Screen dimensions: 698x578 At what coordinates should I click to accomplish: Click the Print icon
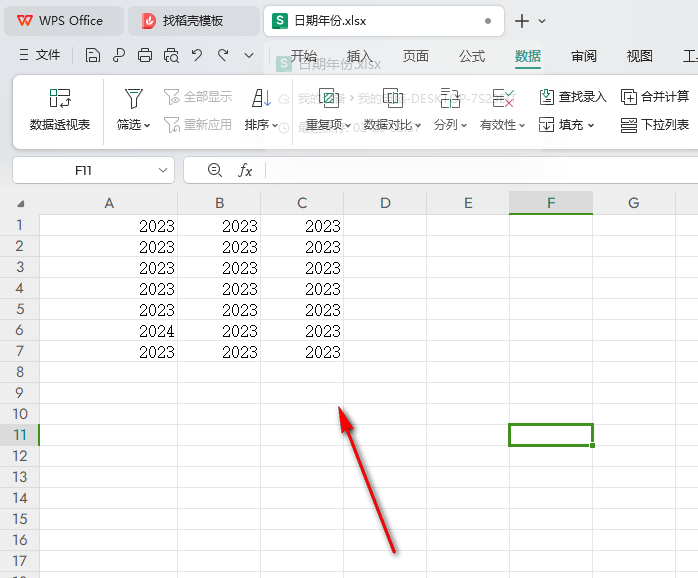145,56
